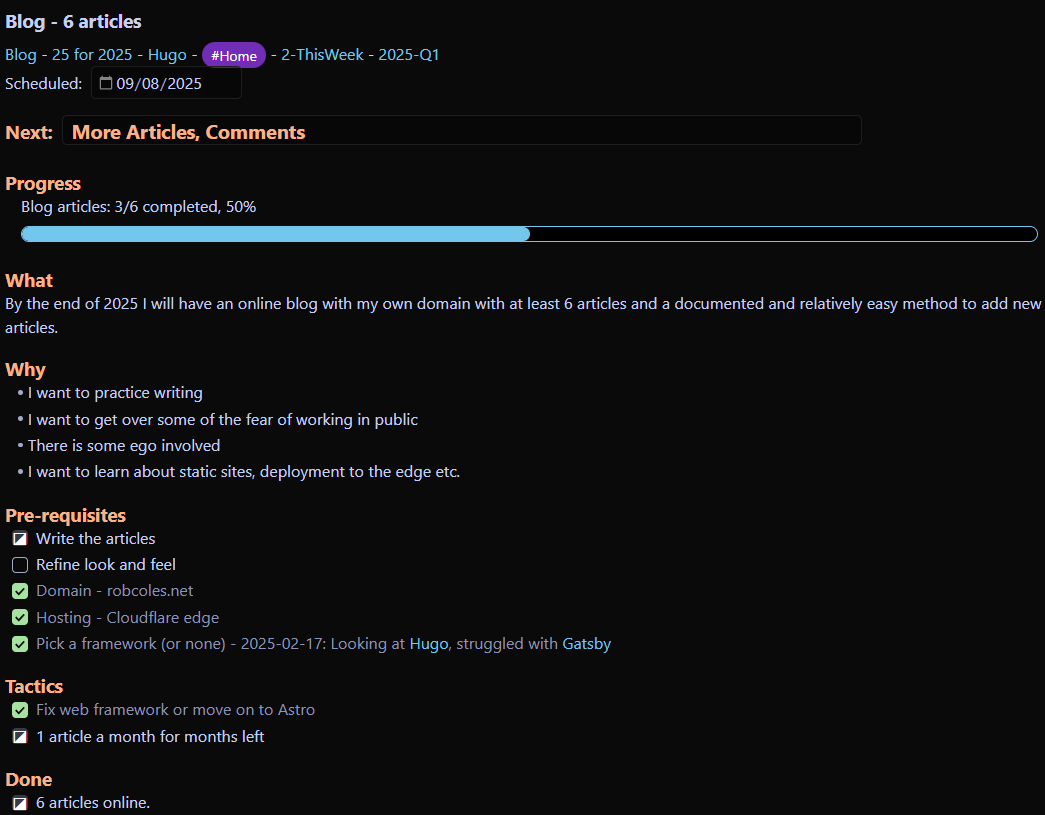
Task: Uncheck the 'Pick a framework' checkbox
Action: click(x=20, y=644)
